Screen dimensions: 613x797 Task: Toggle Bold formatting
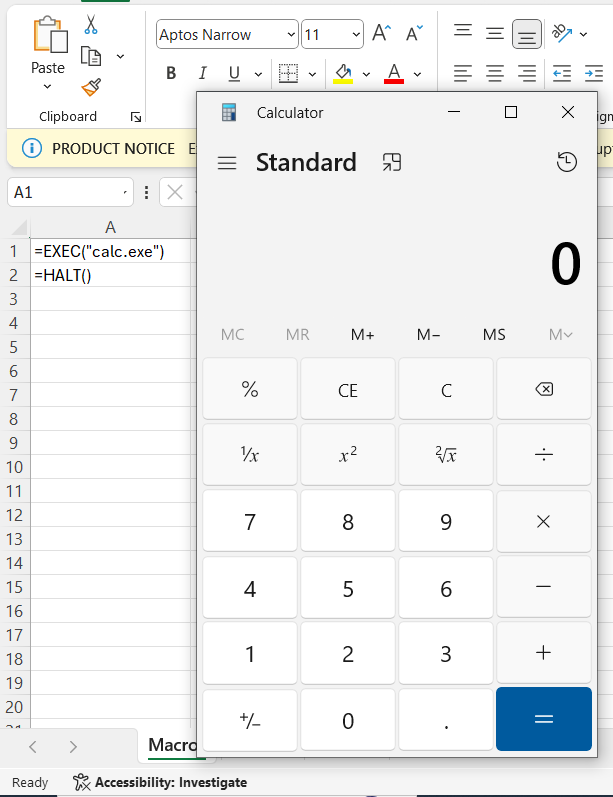coord(171,73)
